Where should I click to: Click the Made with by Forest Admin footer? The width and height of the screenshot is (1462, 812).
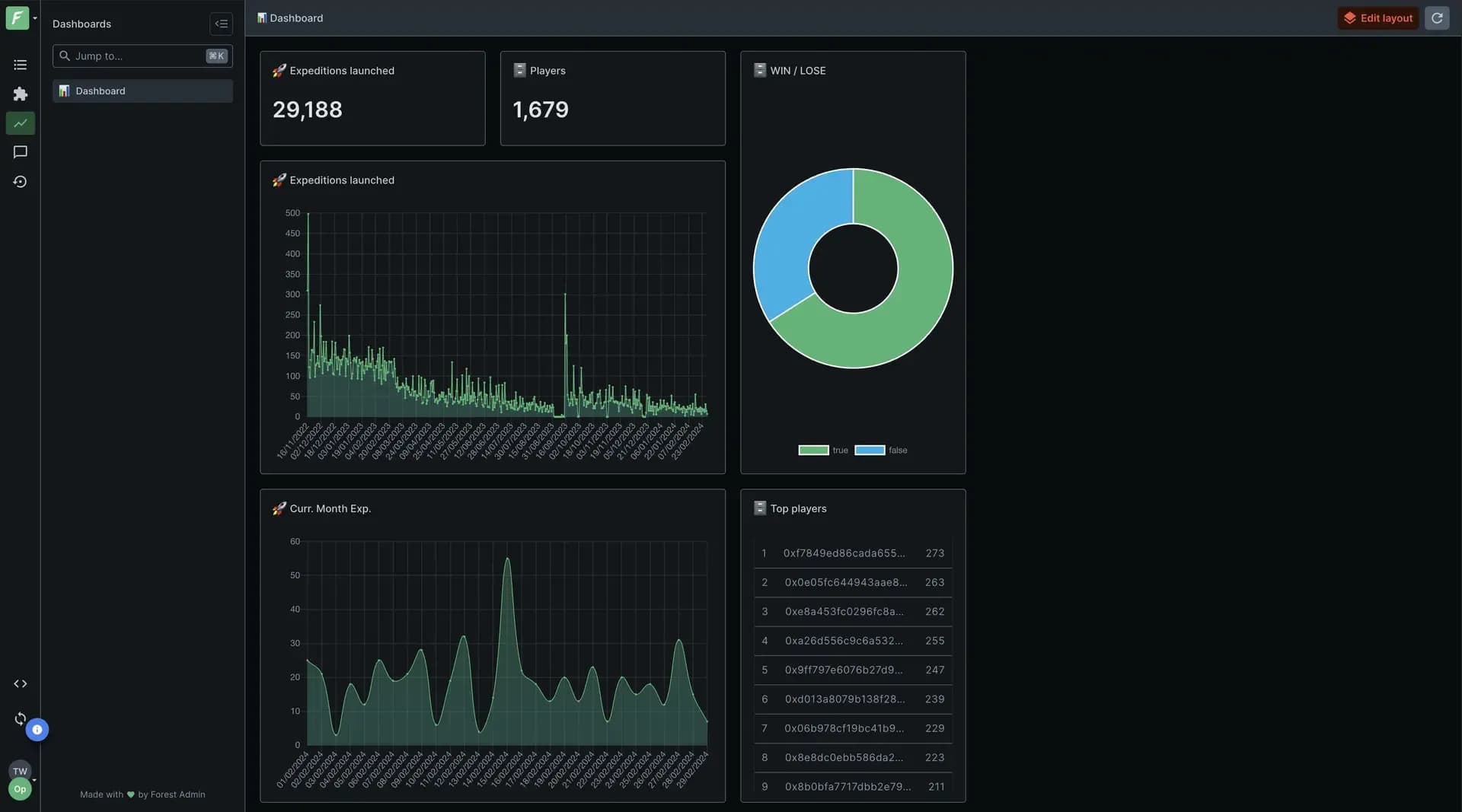coord(142,794)
